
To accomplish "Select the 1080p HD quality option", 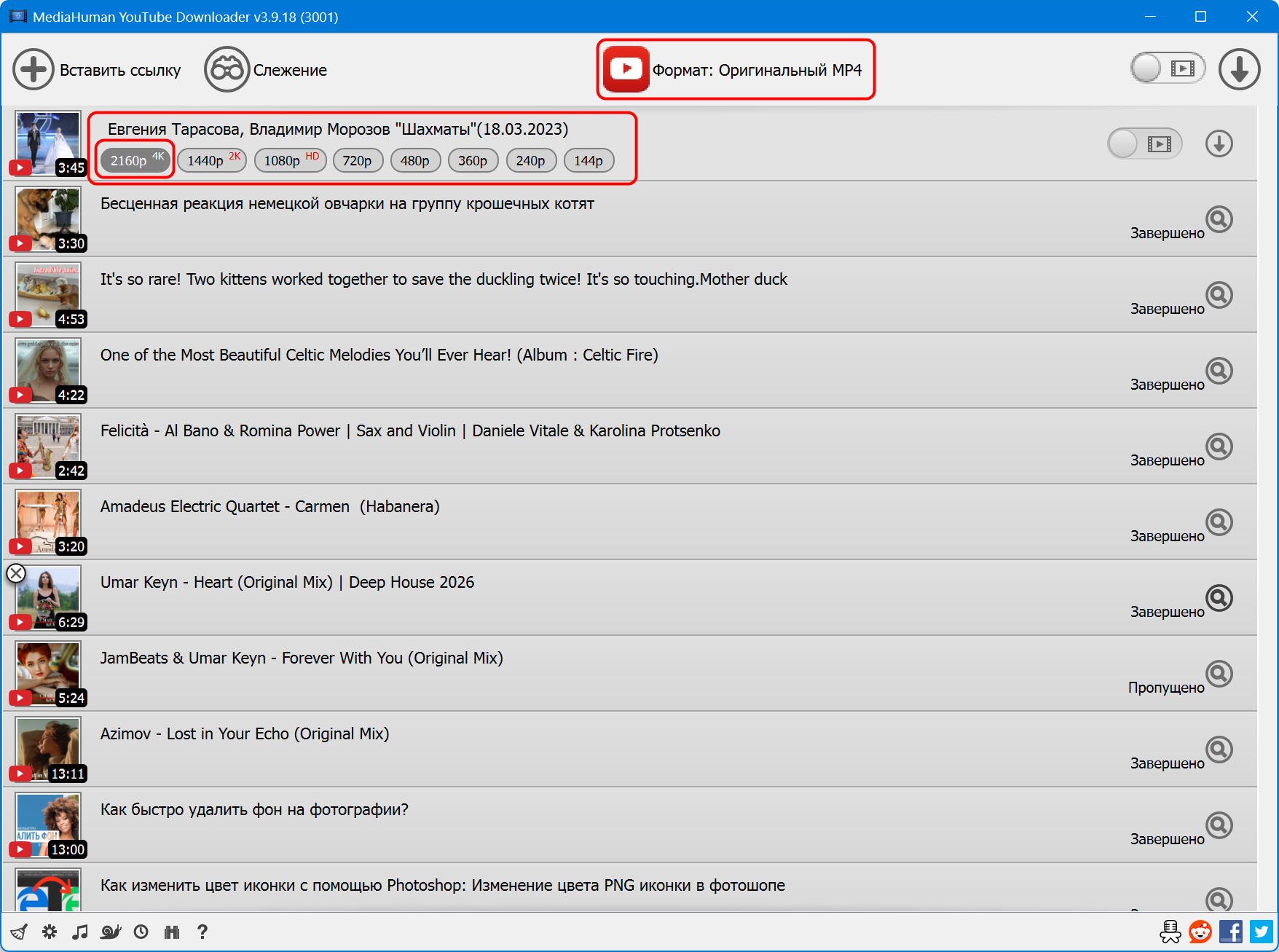I will point(290,160).
